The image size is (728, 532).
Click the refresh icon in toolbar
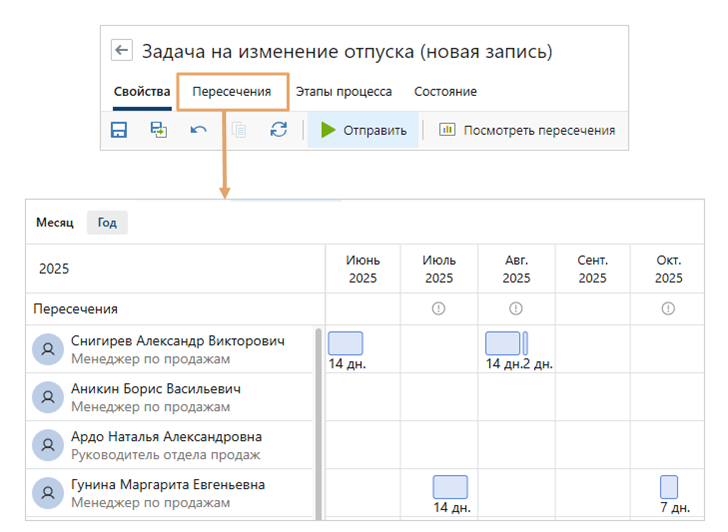coord(279,130)
